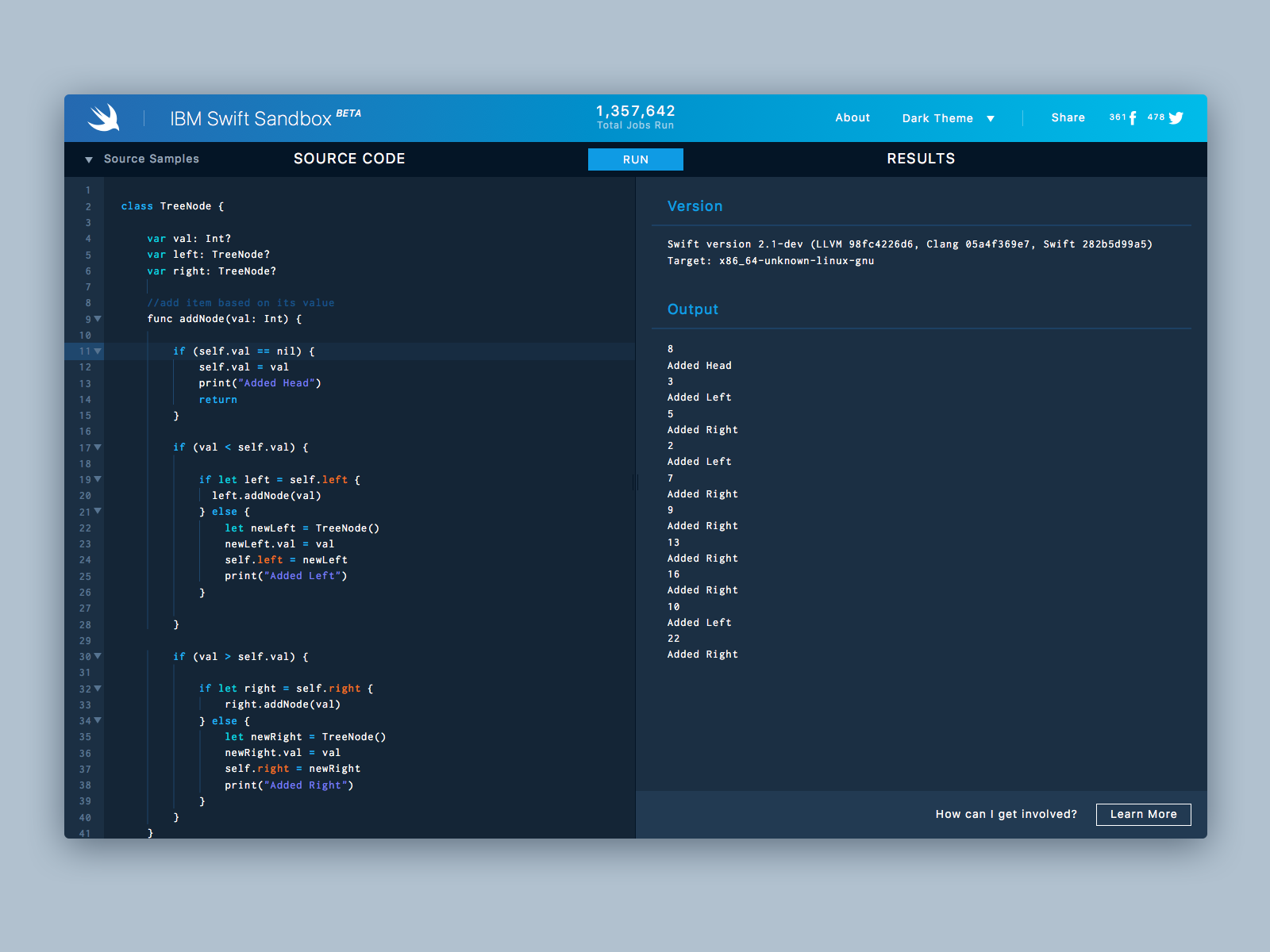Select the RESULTS heading
The width and height of the screenshot is (1270, 952).
[921, 159]
